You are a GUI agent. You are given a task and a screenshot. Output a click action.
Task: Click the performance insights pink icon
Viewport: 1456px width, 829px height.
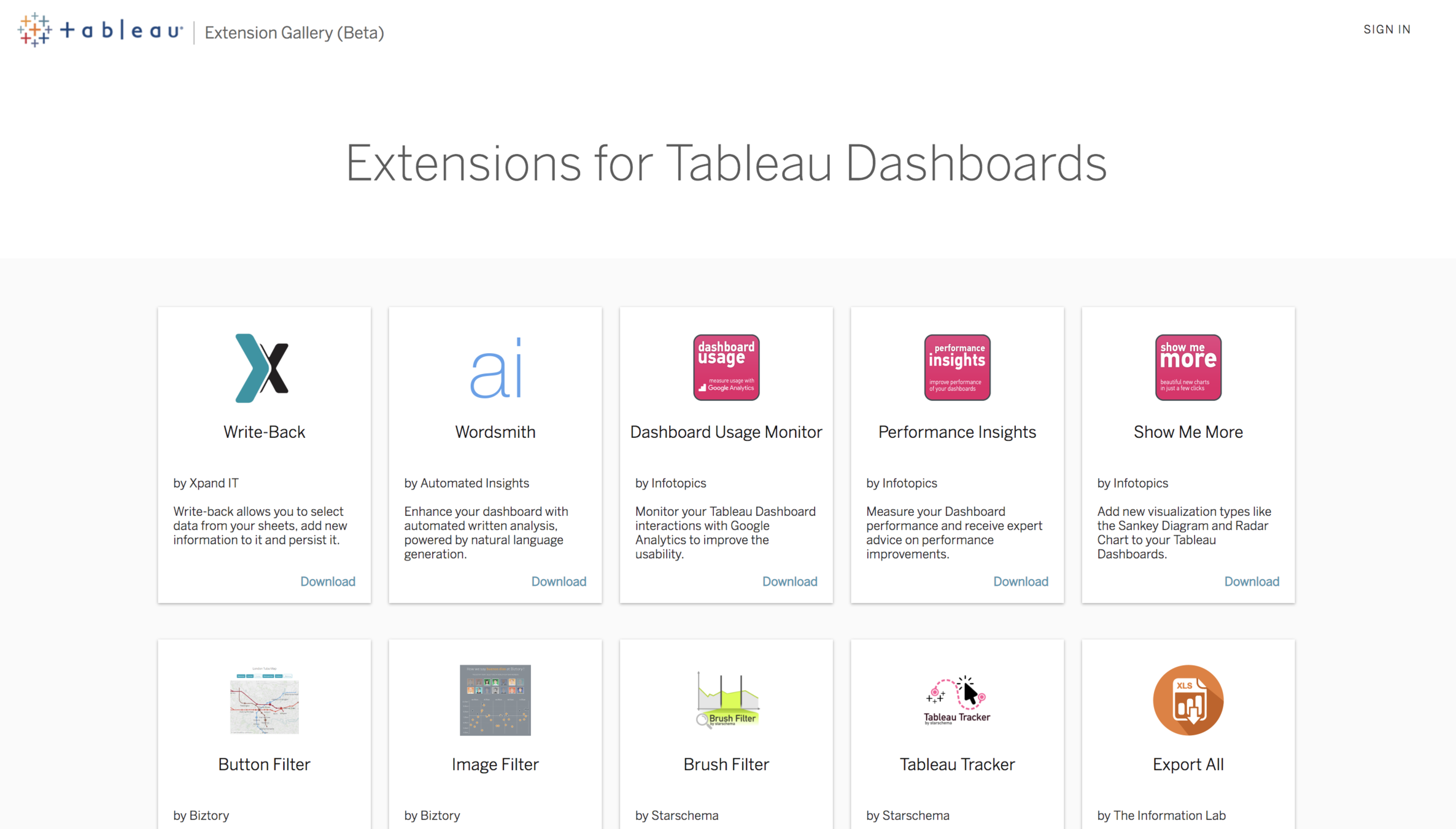[957, 368]
